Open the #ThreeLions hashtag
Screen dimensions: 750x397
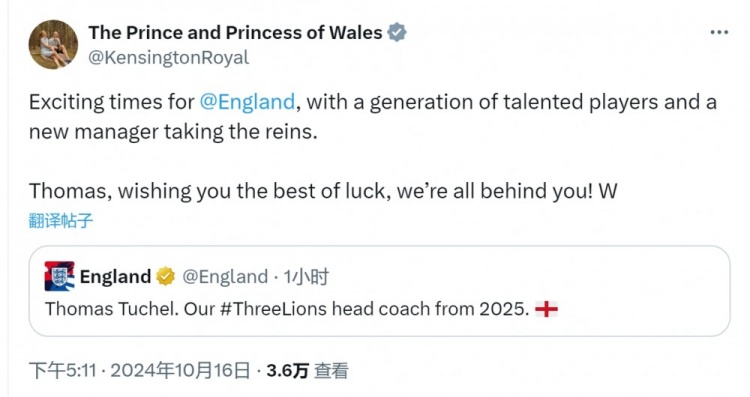274,309
